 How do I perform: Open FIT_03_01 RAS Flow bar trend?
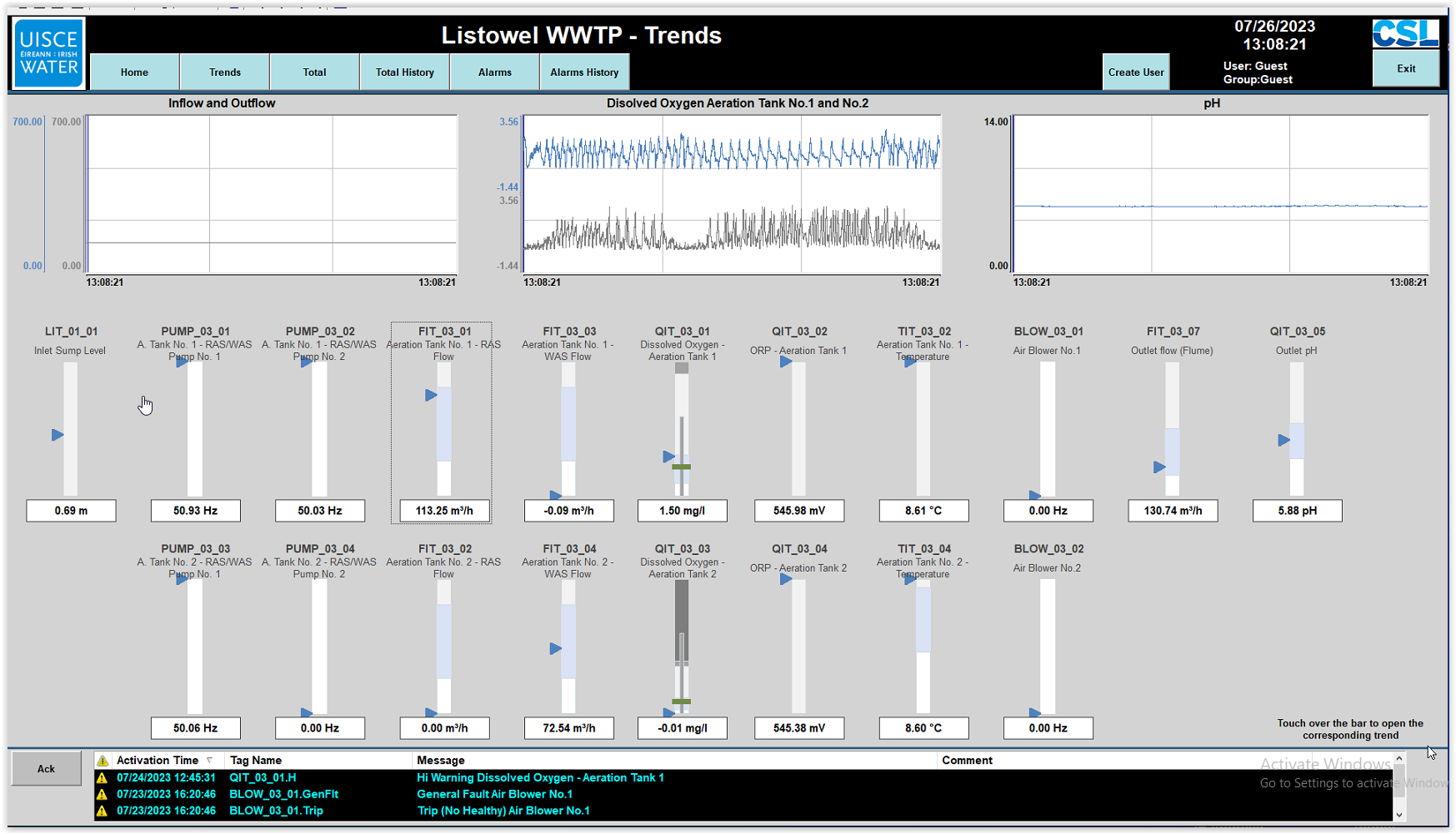pyautogui.click(x=444, y=429)
